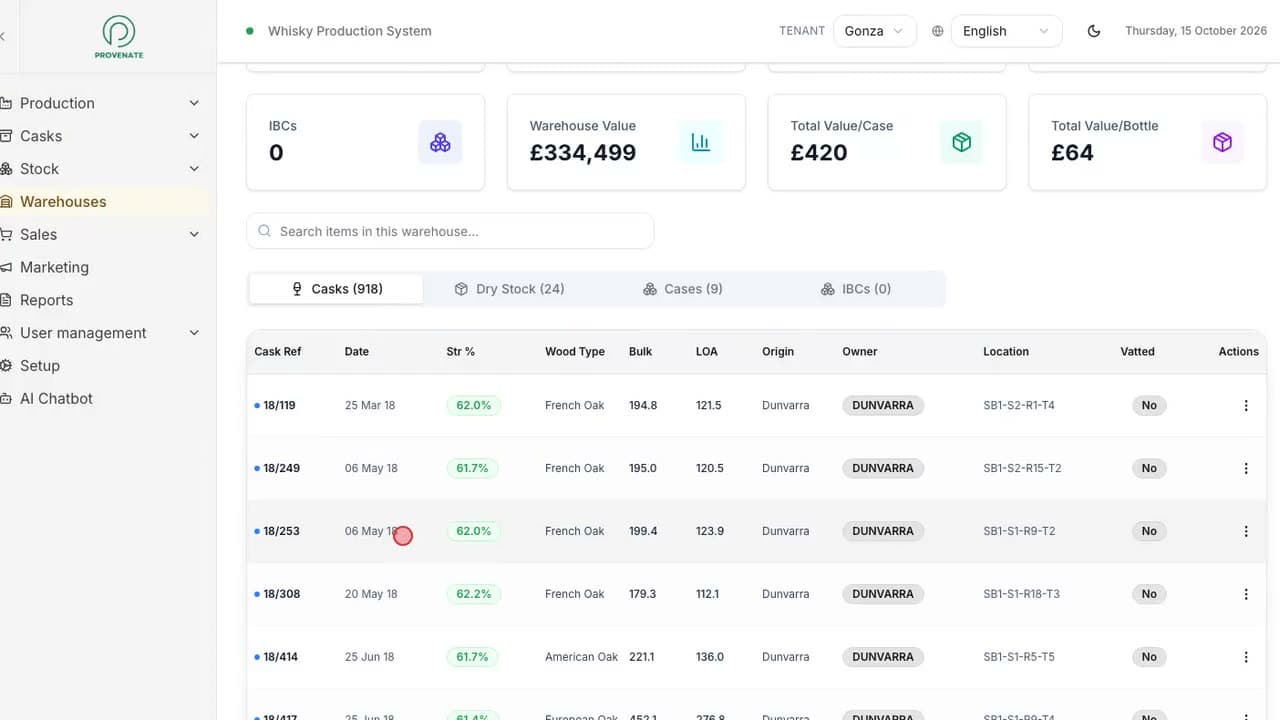Click the Total Value/Case box icon
Screen dimensions: 1280x720
962,142
